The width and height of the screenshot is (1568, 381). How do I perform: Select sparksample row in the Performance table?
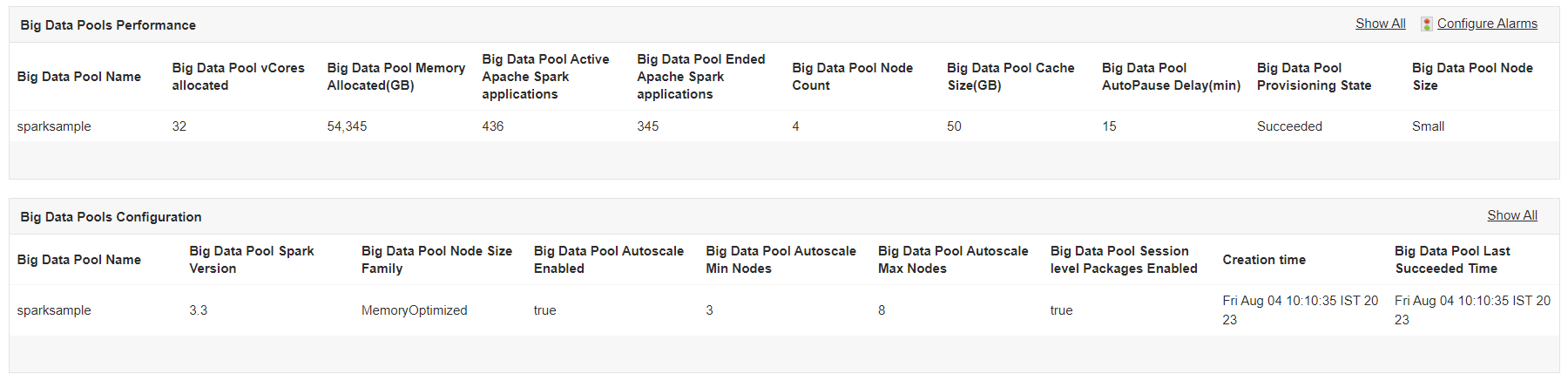pyautogui.click(x=54, y=126)
